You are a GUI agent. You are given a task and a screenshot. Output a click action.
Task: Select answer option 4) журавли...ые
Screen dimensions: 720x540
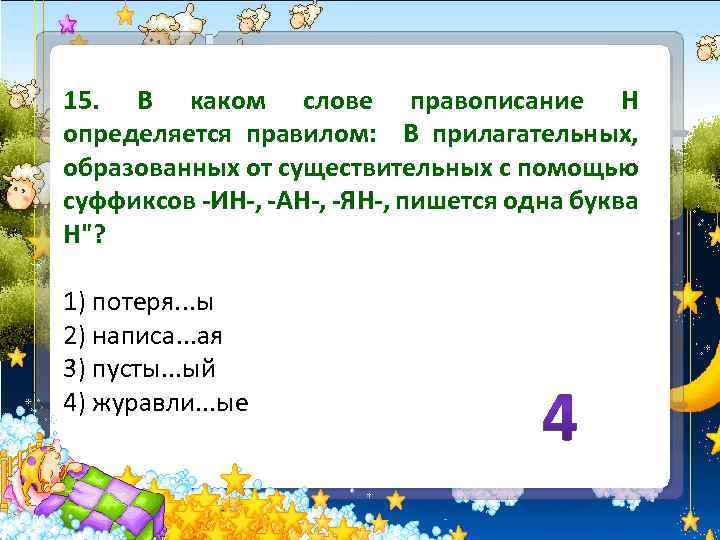click(x=156, y=404)
